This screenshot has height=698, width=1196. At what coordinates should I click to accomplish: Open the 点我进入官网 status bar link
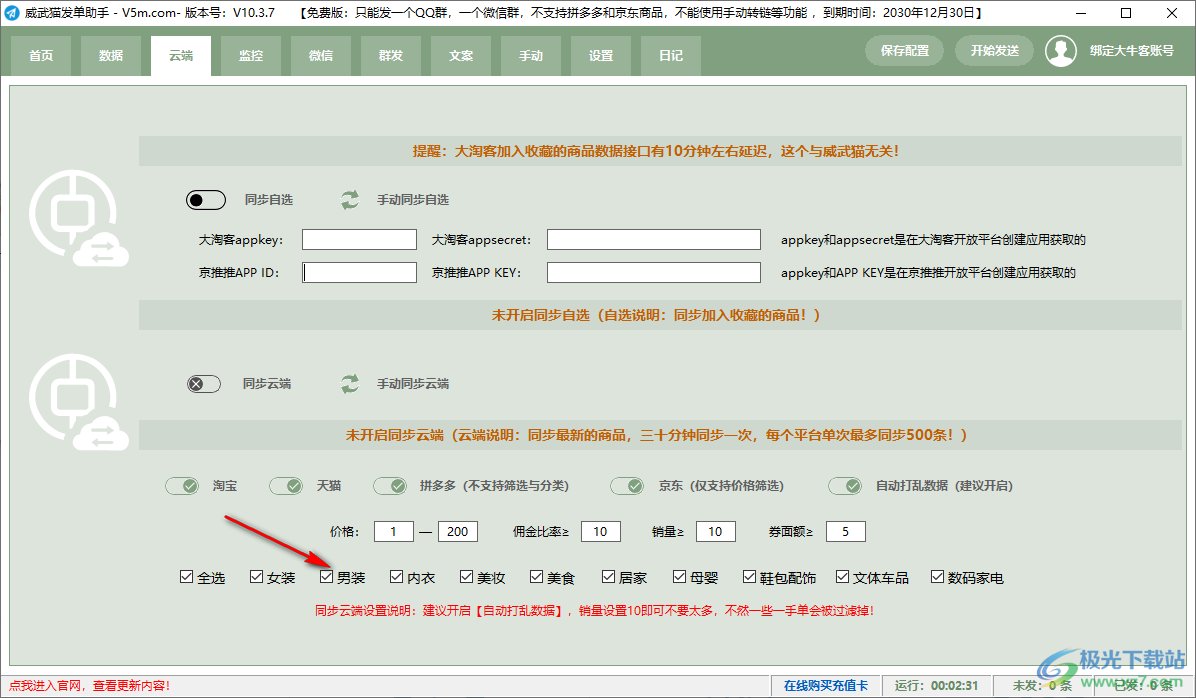click(89, 686)
